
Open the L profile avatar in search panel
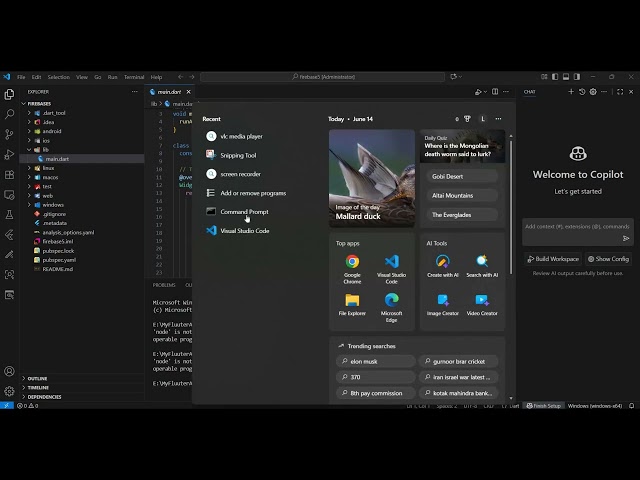coord(483,119)
